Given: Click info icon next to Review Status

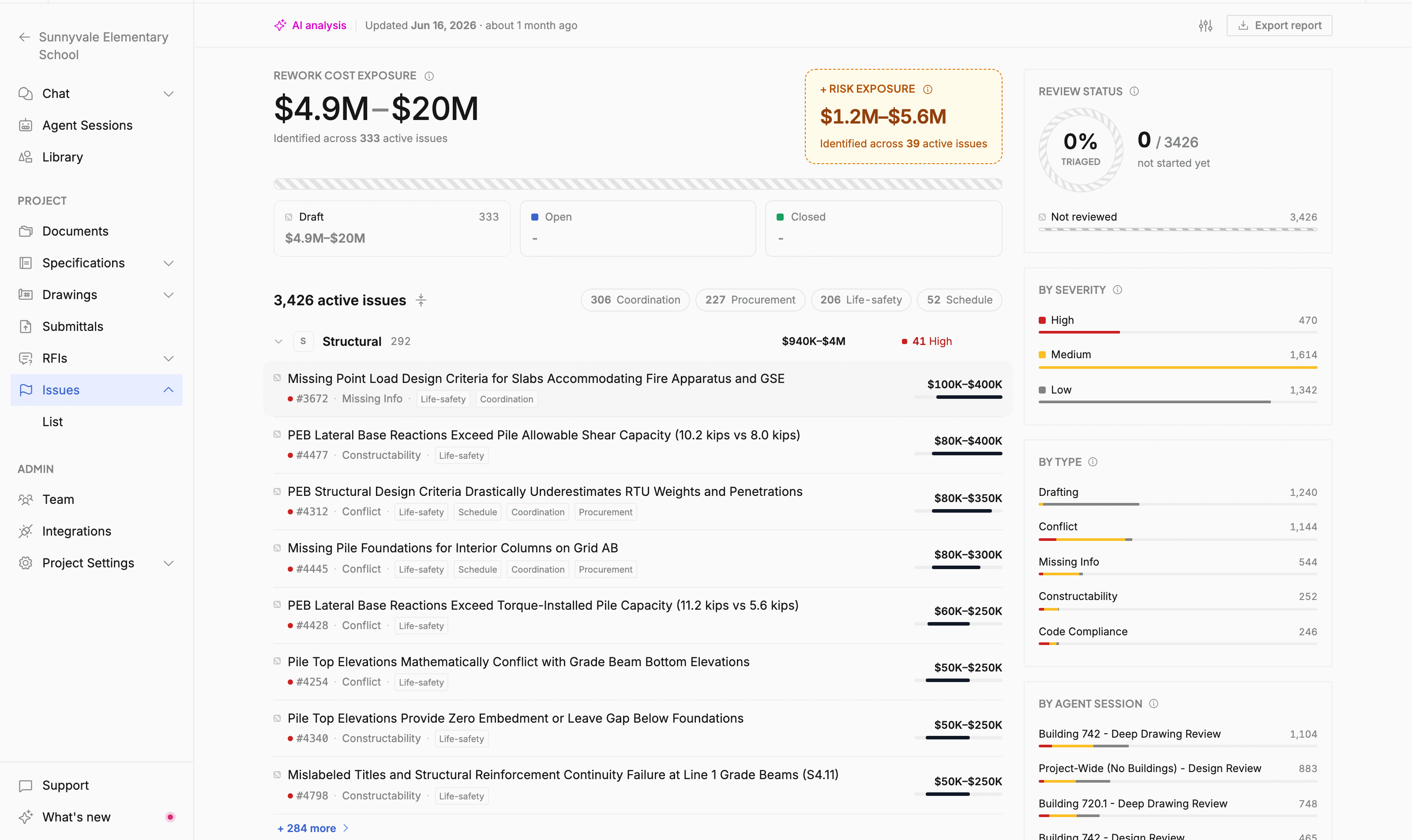Looking at the screenshot, I should pyautogui.click(x=1134, y=91).
